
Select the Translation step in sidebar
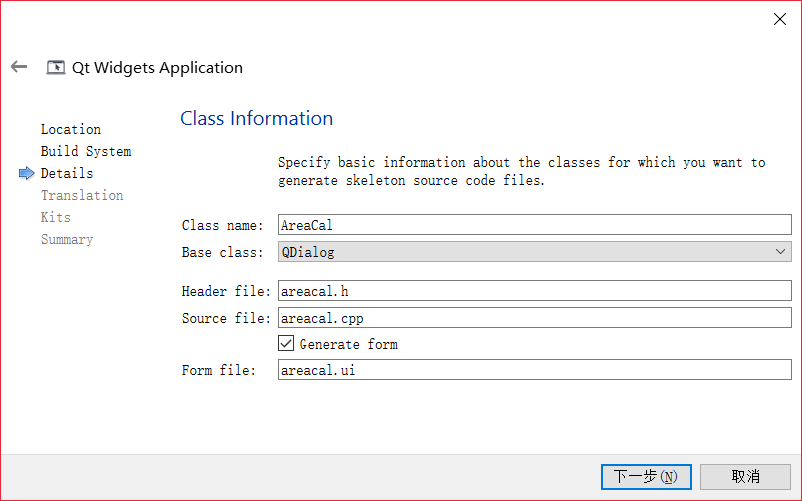tap(82, 195)
